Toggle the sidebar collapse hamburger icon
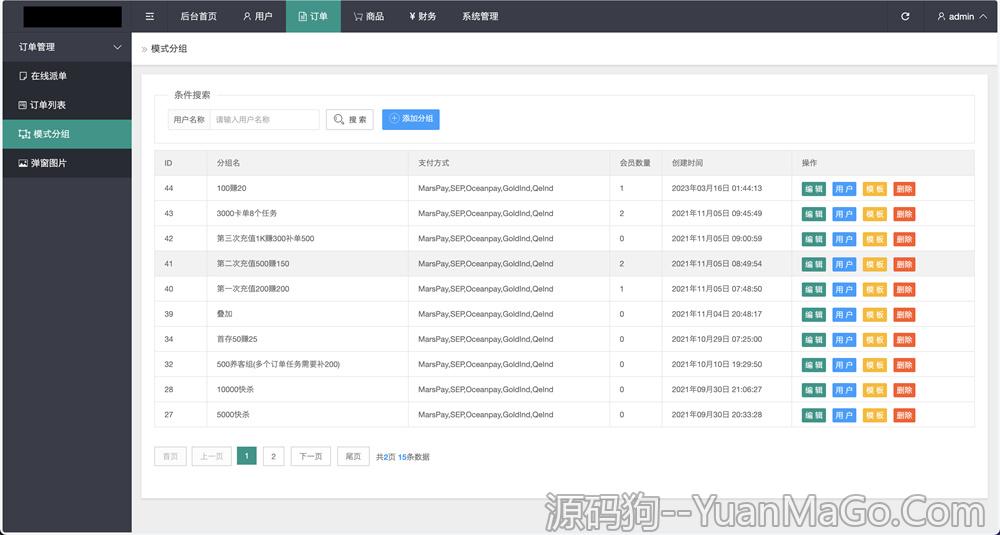 (x=150, y=17)
